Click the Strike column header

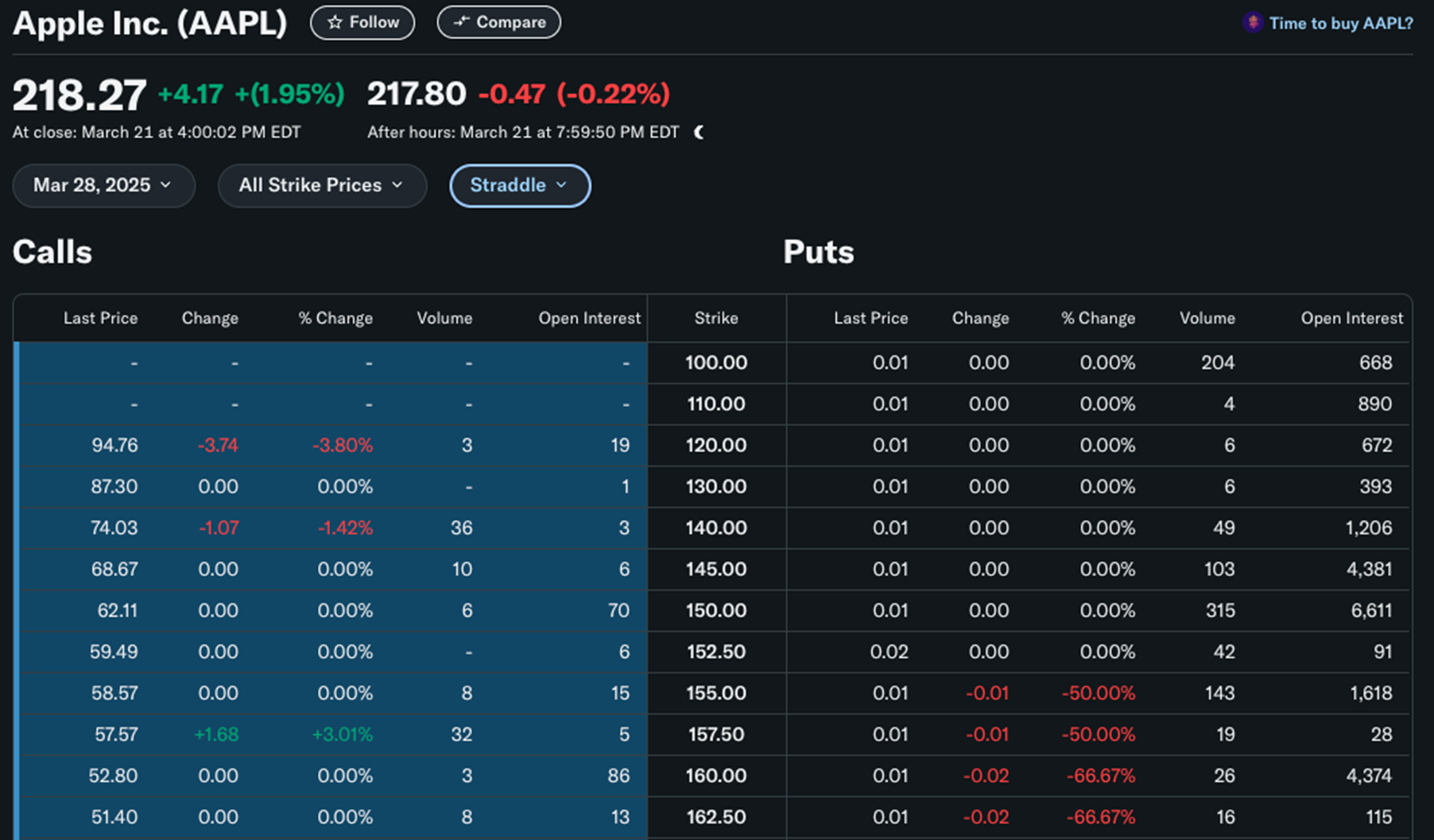pos(716,318)
